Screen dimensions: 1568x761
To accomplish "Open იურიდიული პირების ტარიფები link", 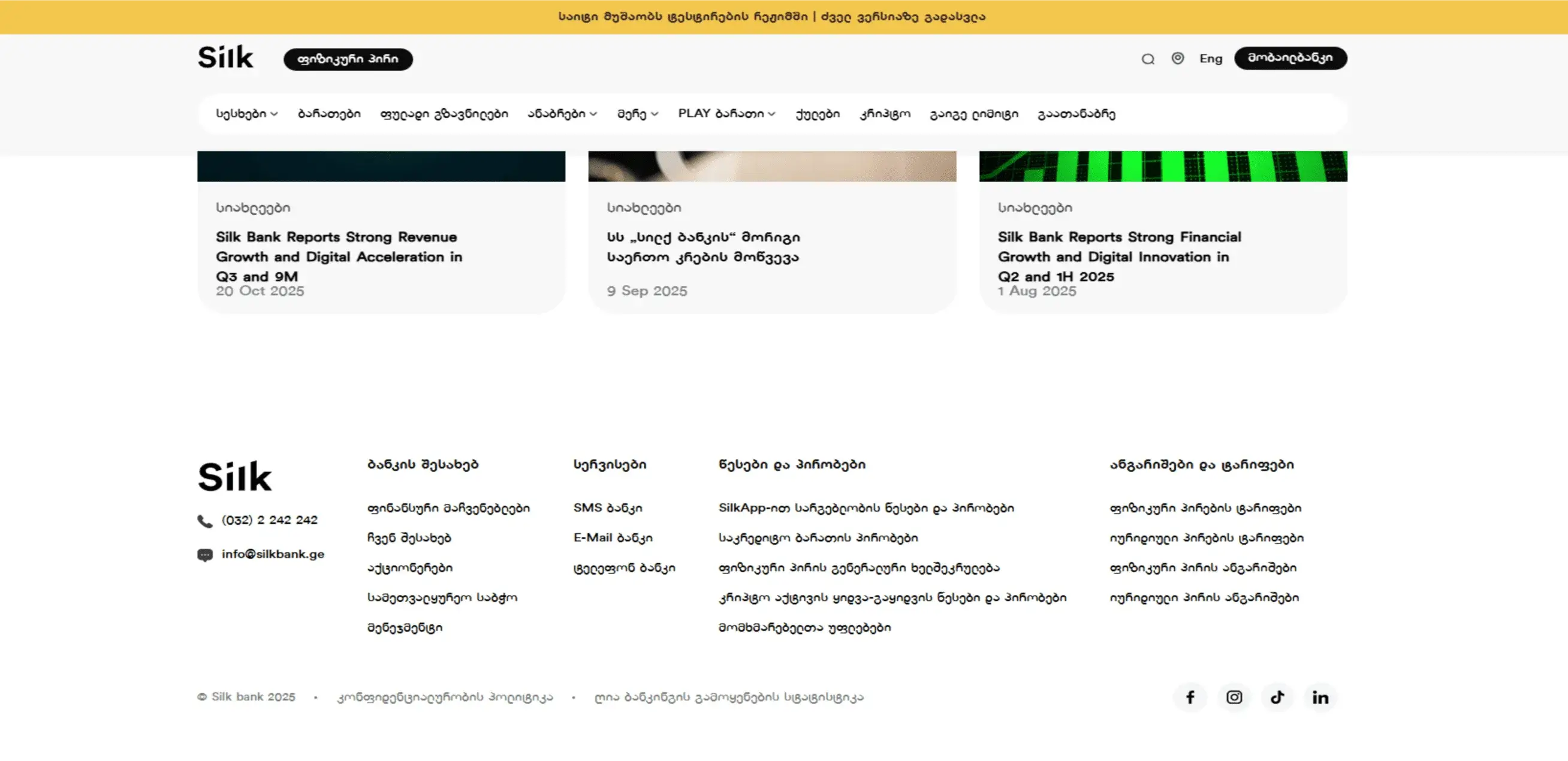I will point(1207,537).
